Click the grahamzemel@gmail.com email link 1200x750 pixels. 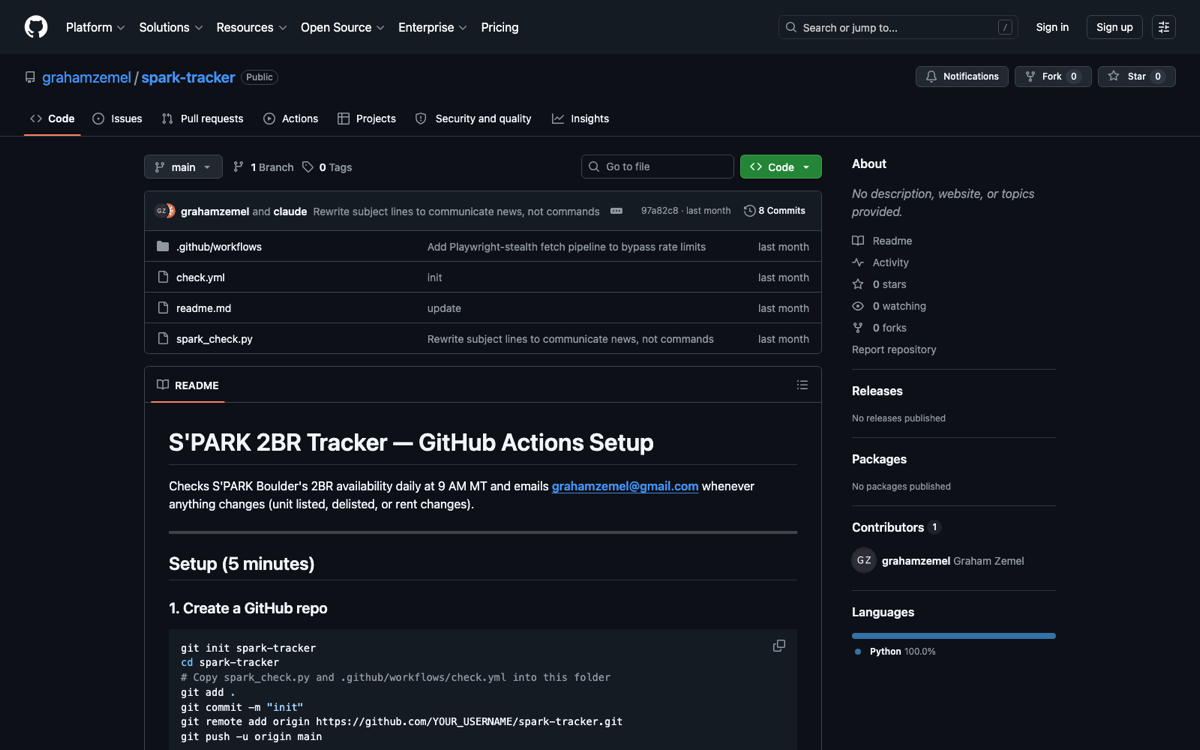click(625, 487)
